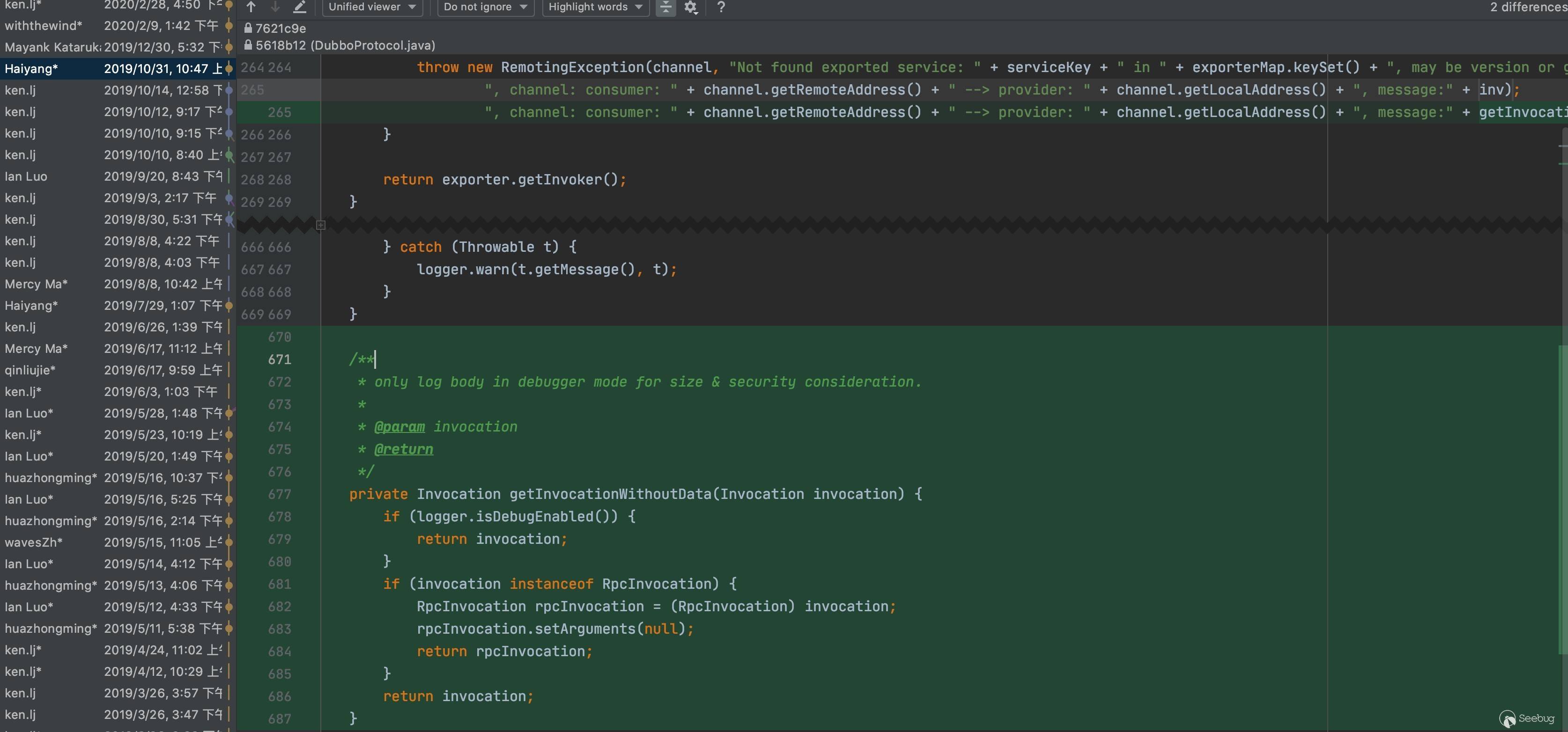Screen dimensions: 1568x732
Task: Select huazhongming commit dated 2019/5/13
Action: (118, 586)
